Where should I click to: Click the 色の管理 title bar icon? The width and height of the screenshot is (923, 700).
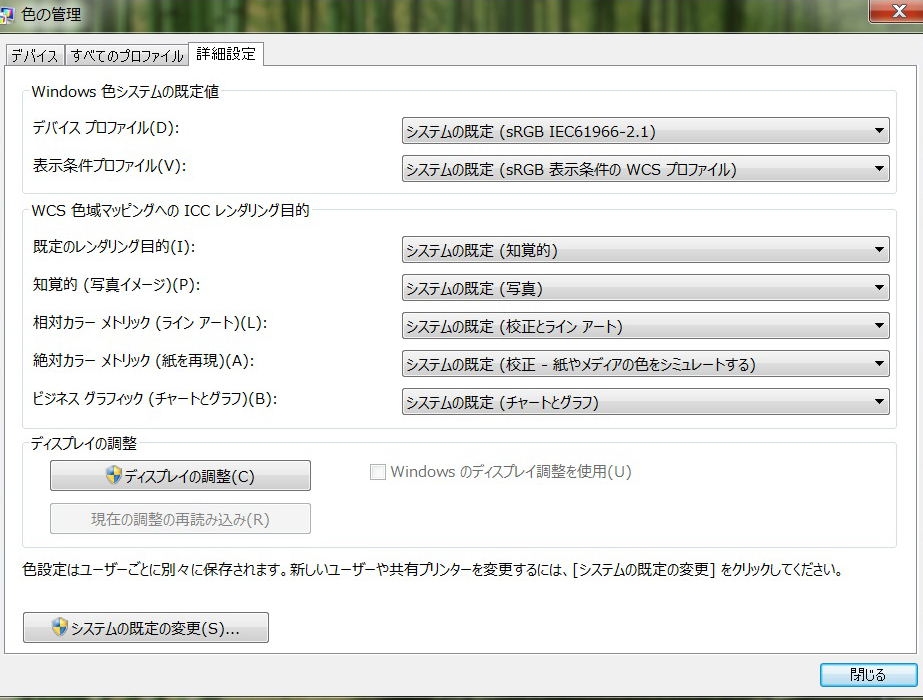click(x=6, y=15)
